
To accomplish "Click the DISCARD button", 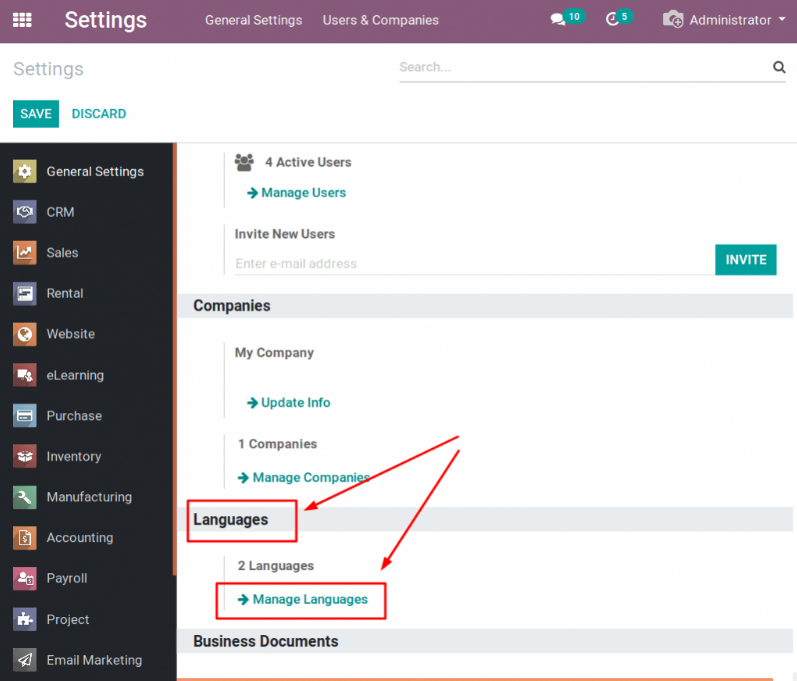I will point(99,114).
